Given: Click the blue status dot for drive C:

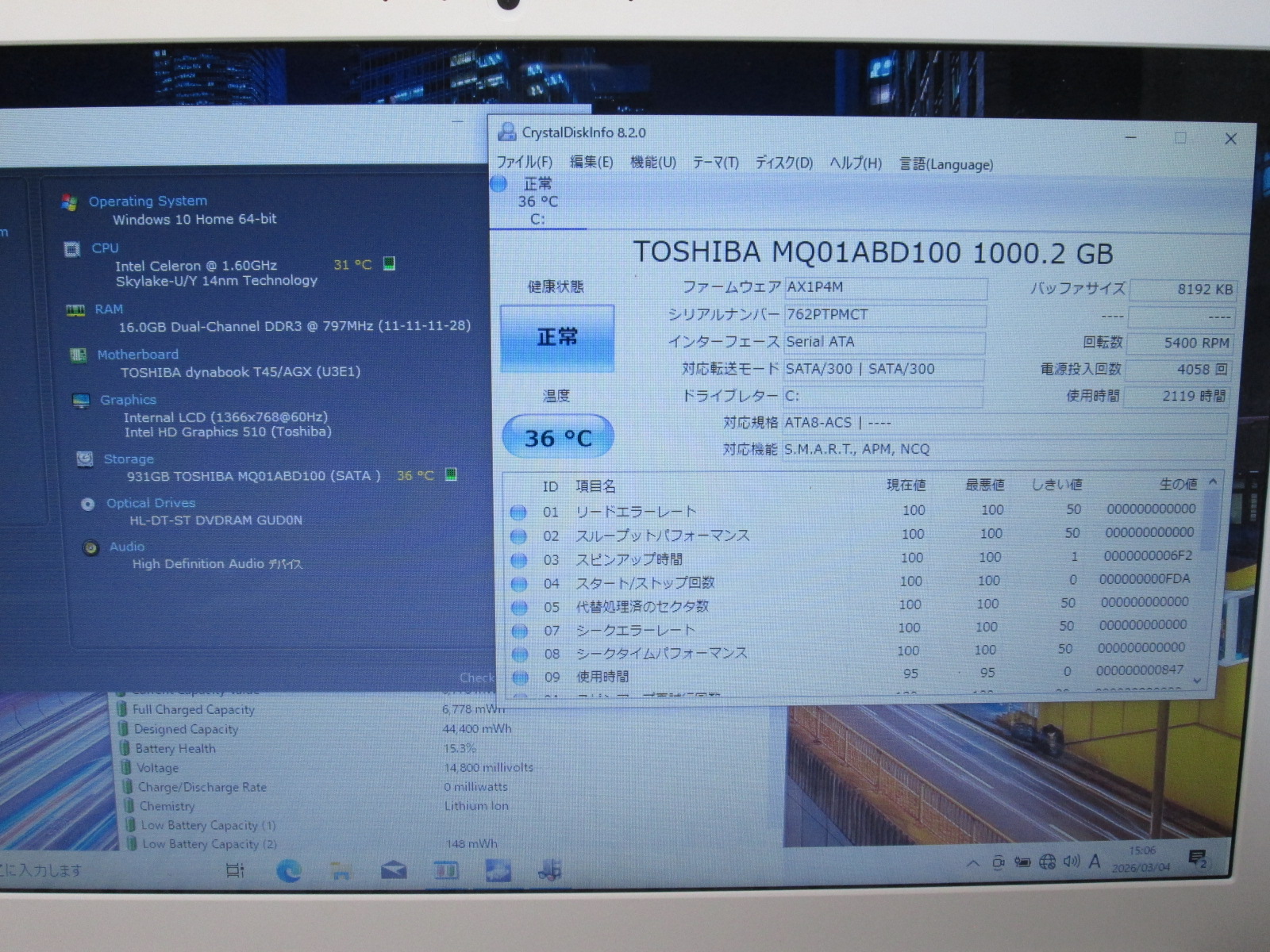Looking at the screenshot, I should pos(498,185).
